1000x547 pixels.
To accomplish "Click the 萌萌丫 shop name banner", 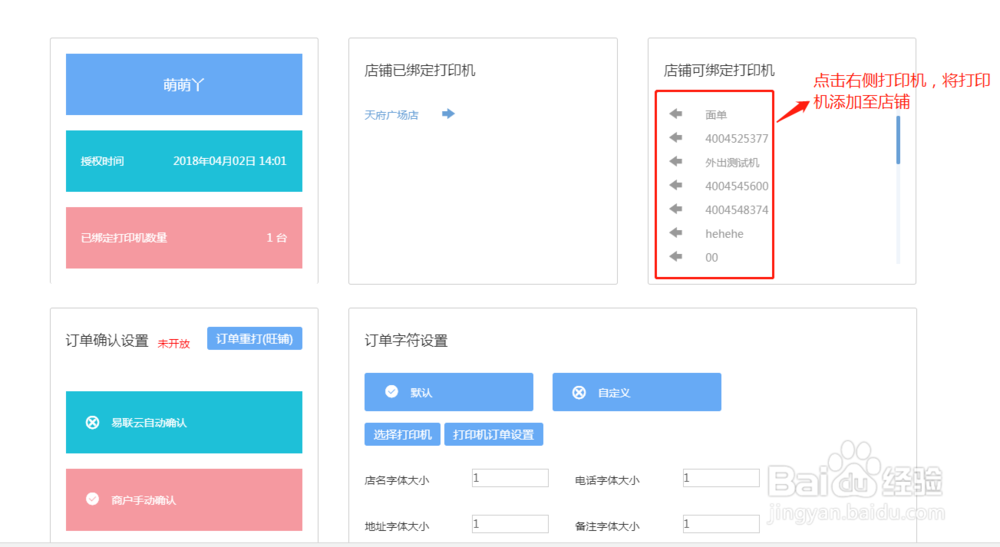I will pos(184,84).
